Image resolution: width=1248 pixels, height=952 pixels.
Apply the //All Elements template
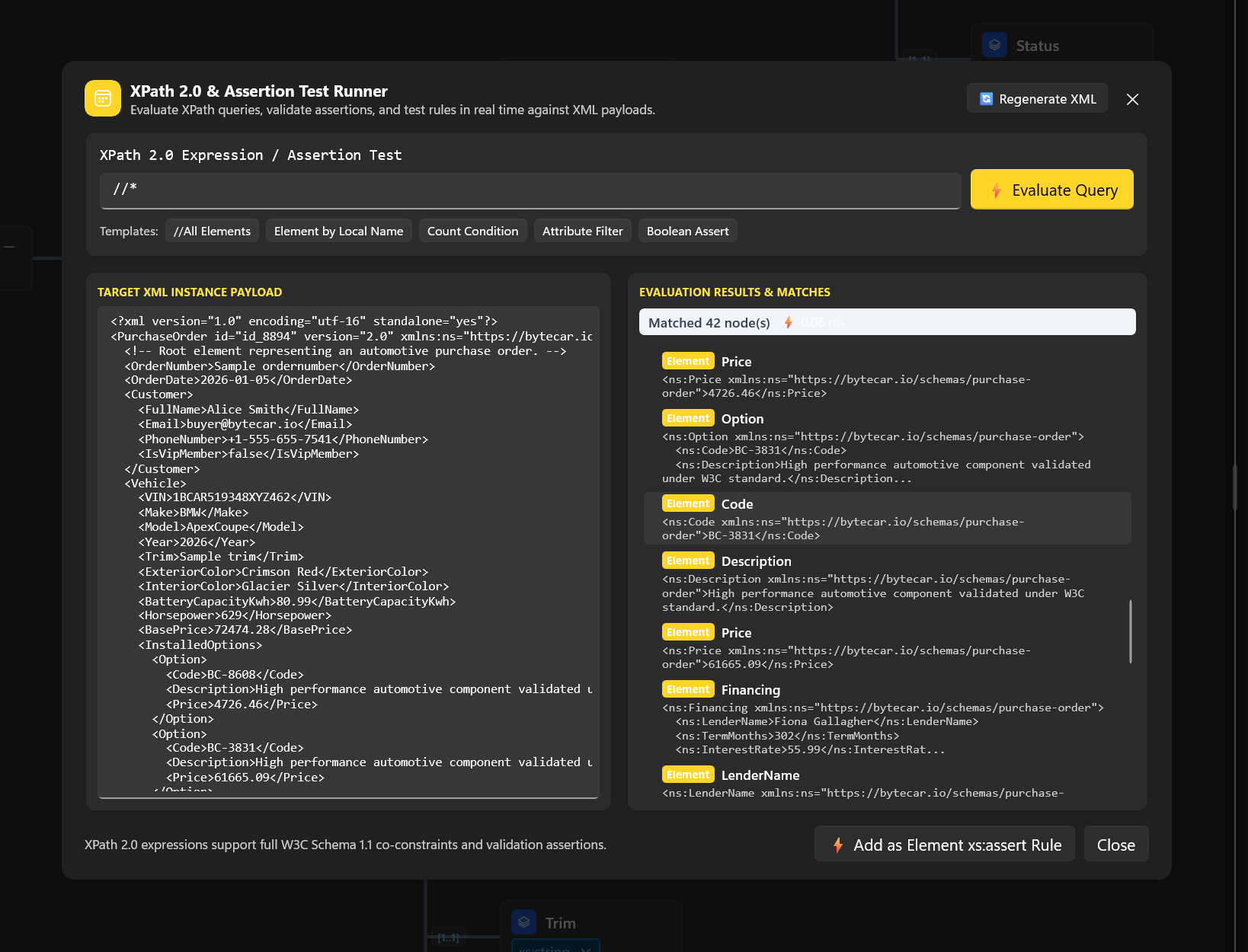[x=212, y=231]
